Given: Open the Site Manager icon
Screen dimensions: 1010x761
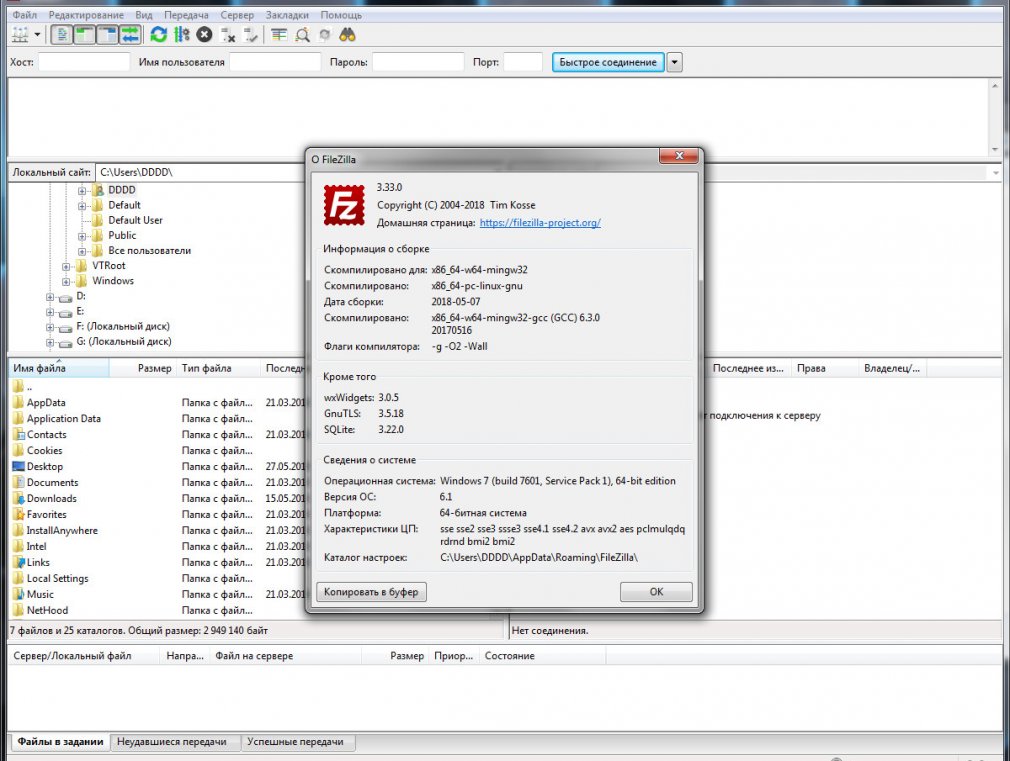Looking at the screenshot, I should pyautogui.click(x=20, y=35).
